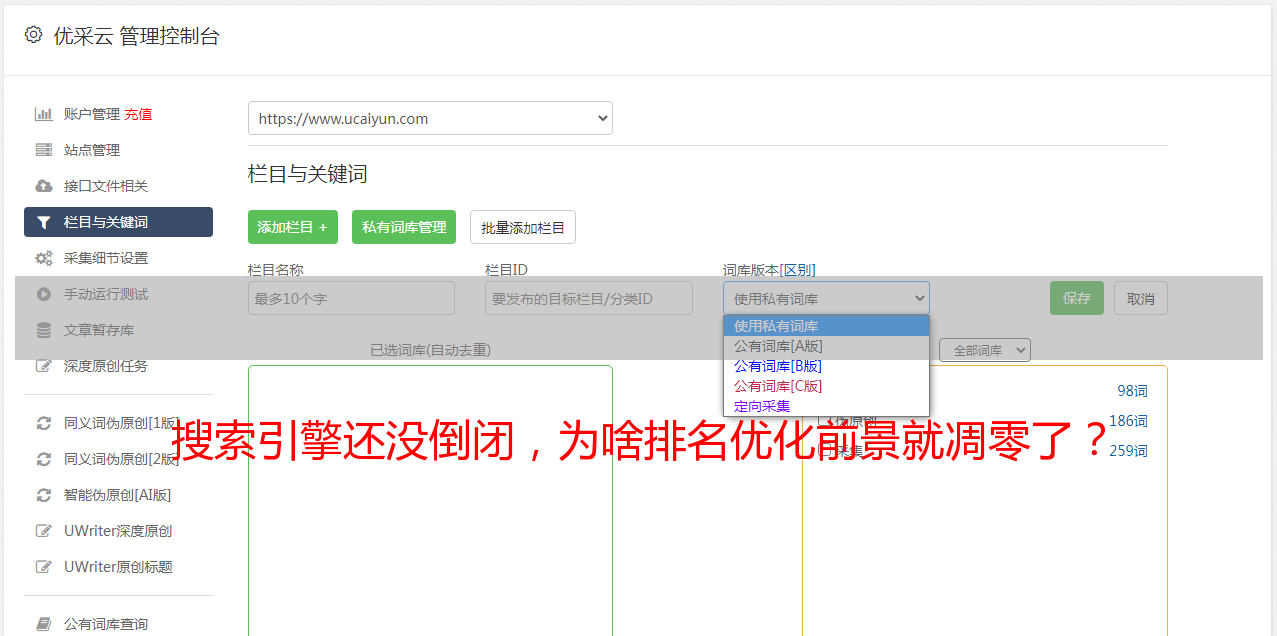Click the gears icon for 采集细节设置
Image resolution: width=1277 pixels, height=636 pixels.
[x=44, y=258]
